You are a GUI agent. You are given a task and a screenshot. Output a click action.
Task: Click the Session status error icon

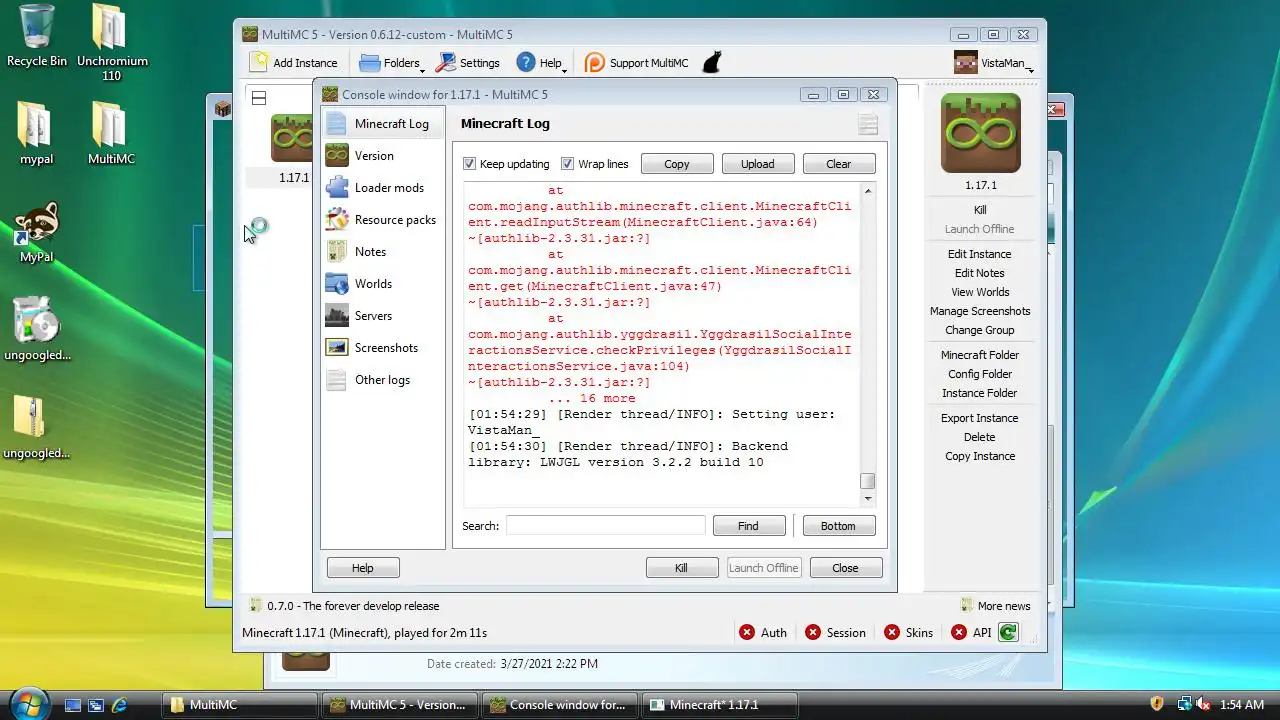pos(813,632)
